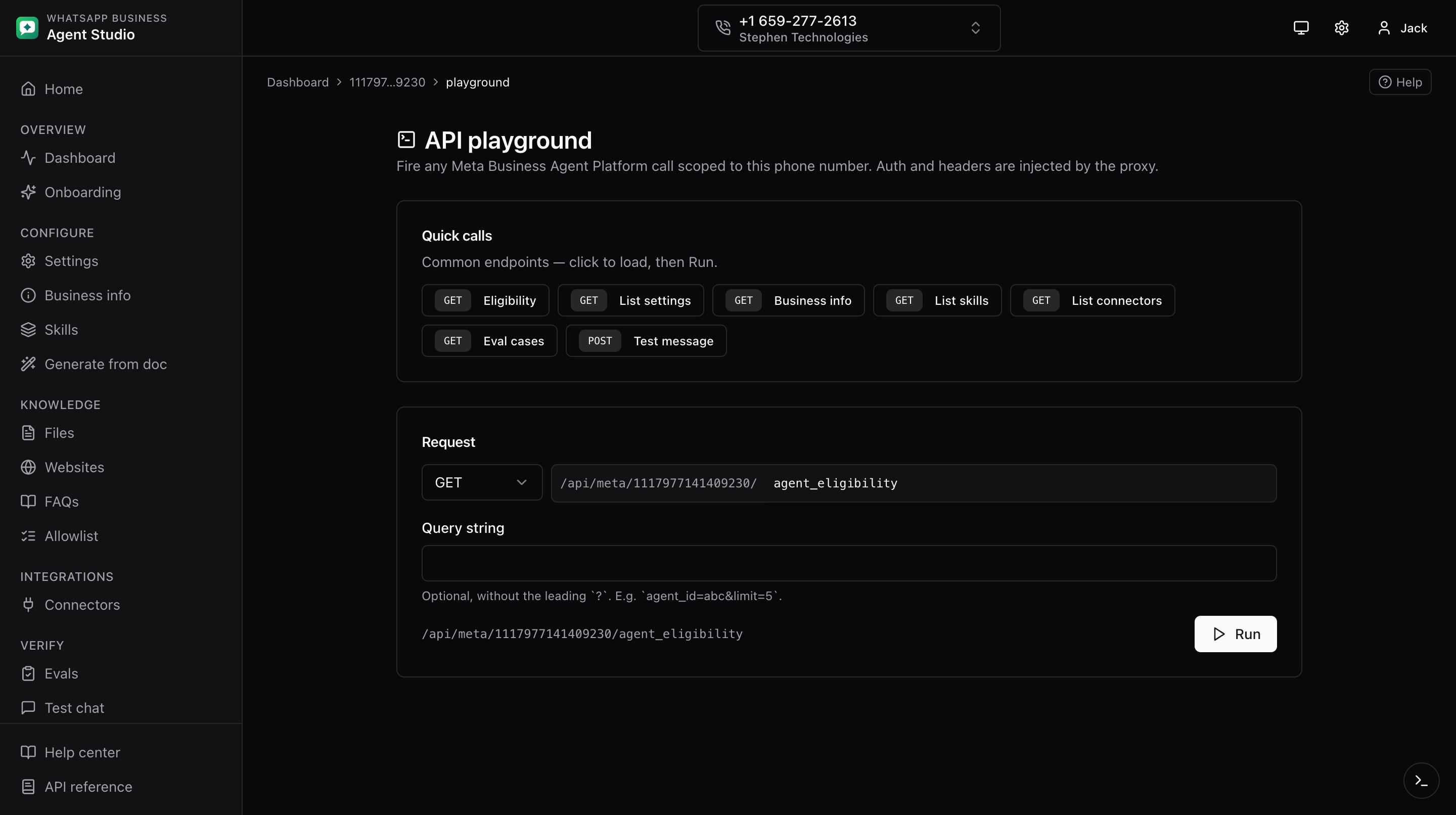Open the terminal console floating button
This screenshot has height=815, width=1456.
pyautogui.click(x=1421, y=781)
